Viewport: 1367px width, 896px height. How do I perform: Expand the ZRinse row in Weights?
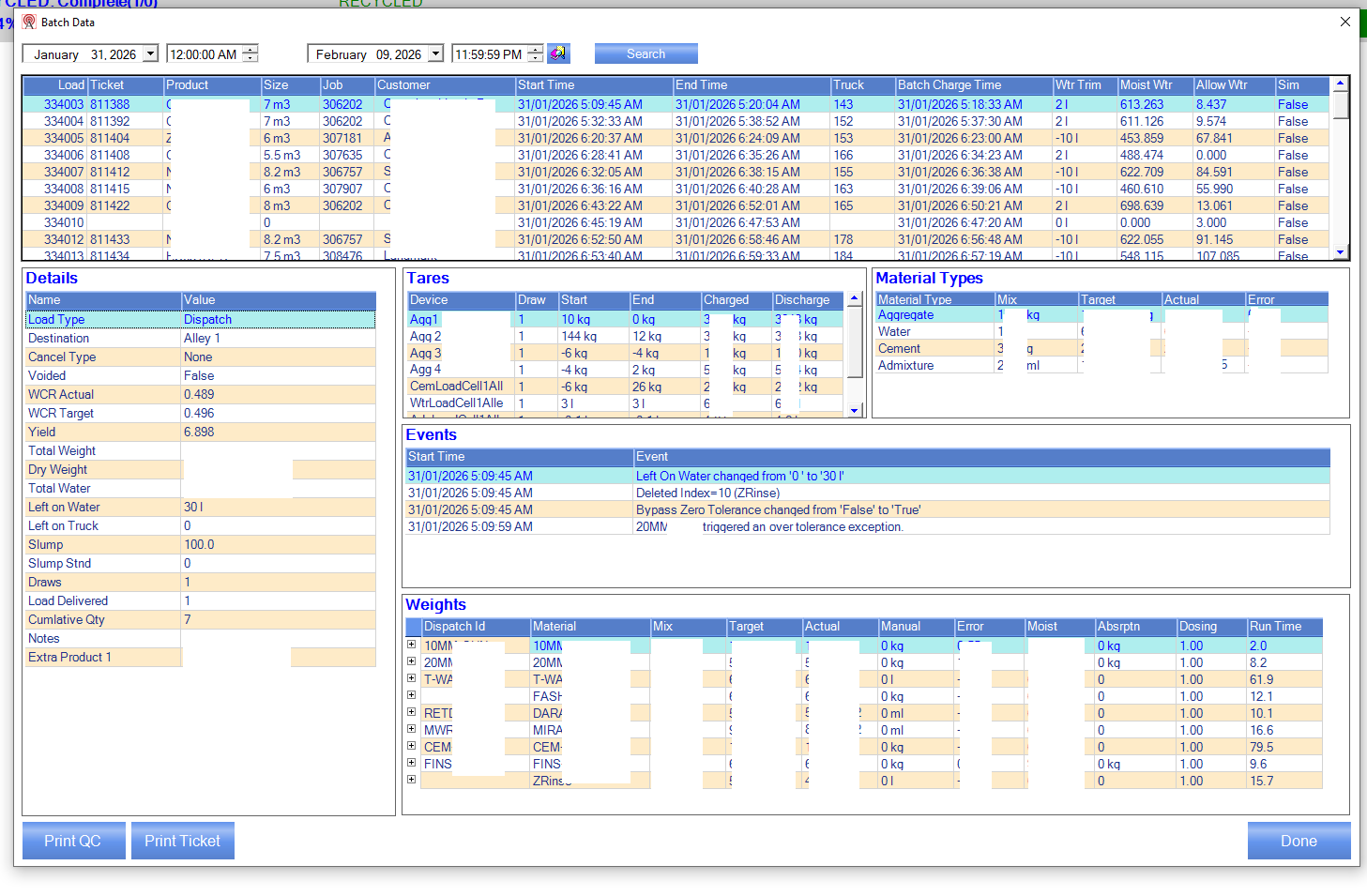[411, 780]
